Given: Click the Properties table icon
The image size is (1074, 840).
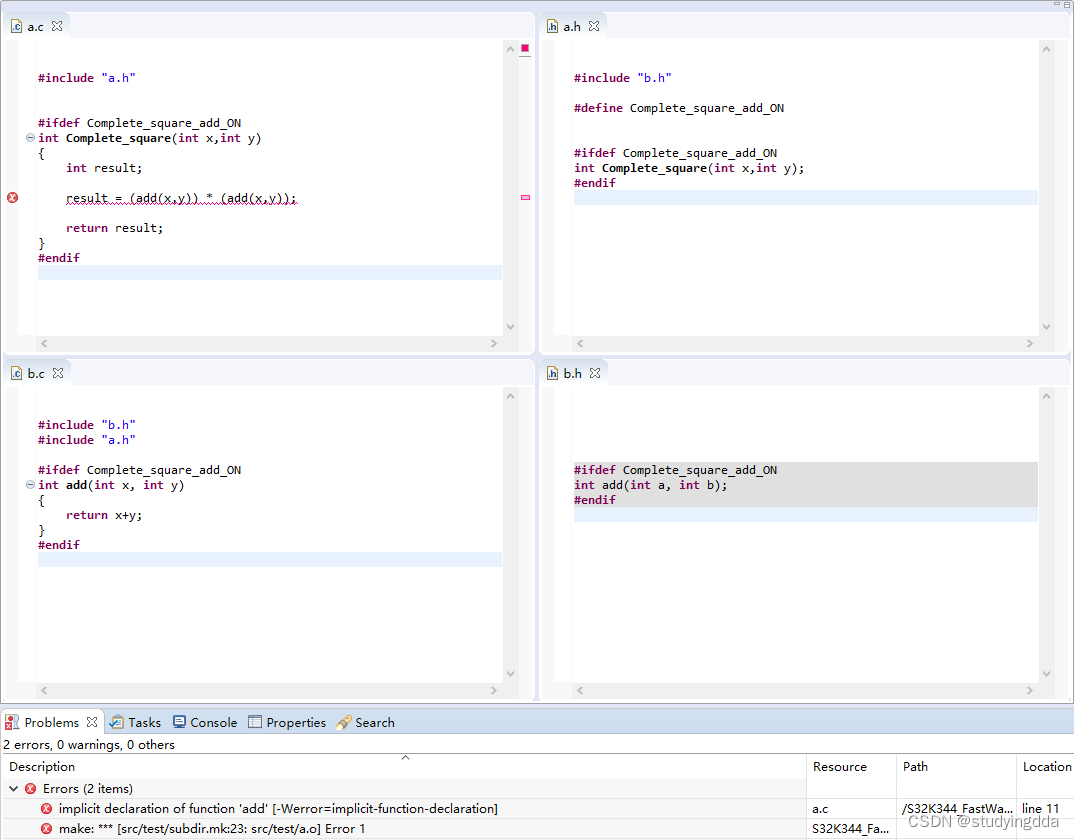Looking at the screenshot, I should (x=255, y=721).
